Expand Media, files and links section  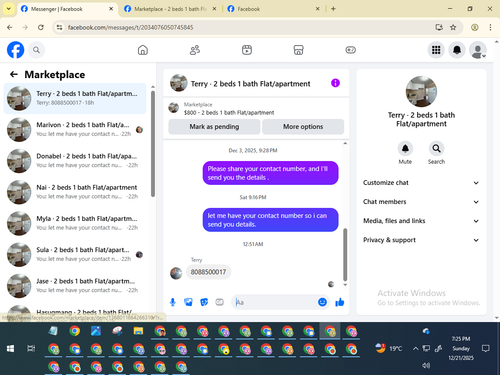pyautogui.click(x=421, y=221)
